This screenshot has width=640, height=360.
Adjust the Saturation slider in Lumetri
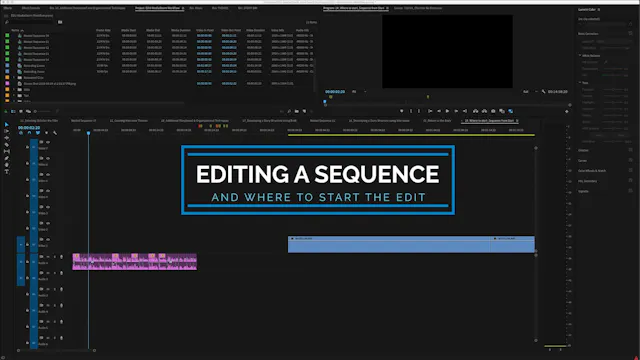pos(613,142)
